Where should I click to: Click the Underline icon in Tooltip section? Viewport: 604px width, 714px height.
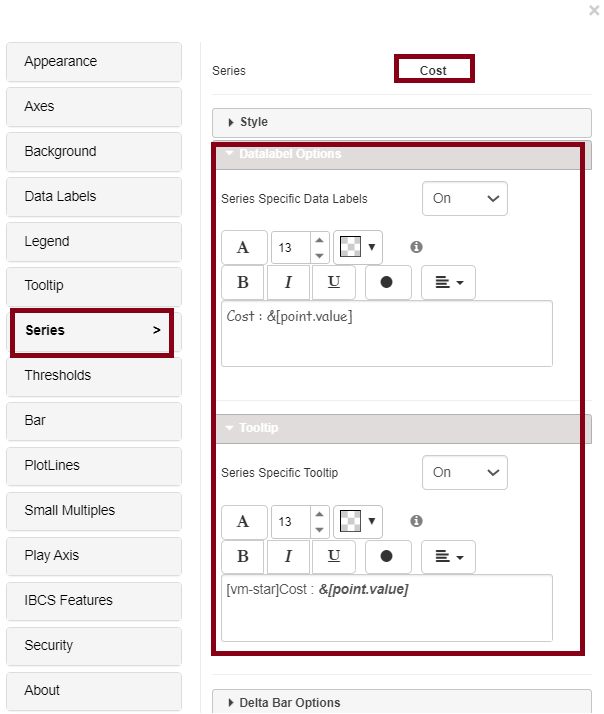coord(334,557)
